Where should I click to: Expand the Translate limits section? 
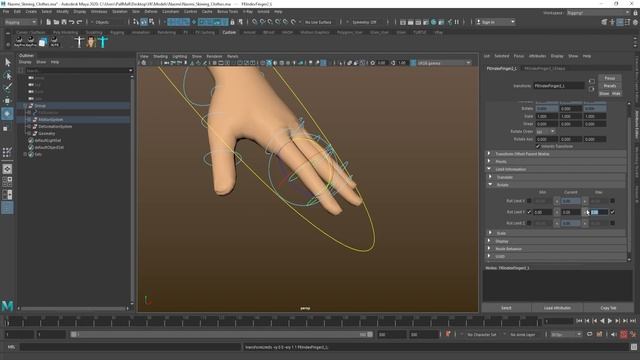[x=557, y=177]
